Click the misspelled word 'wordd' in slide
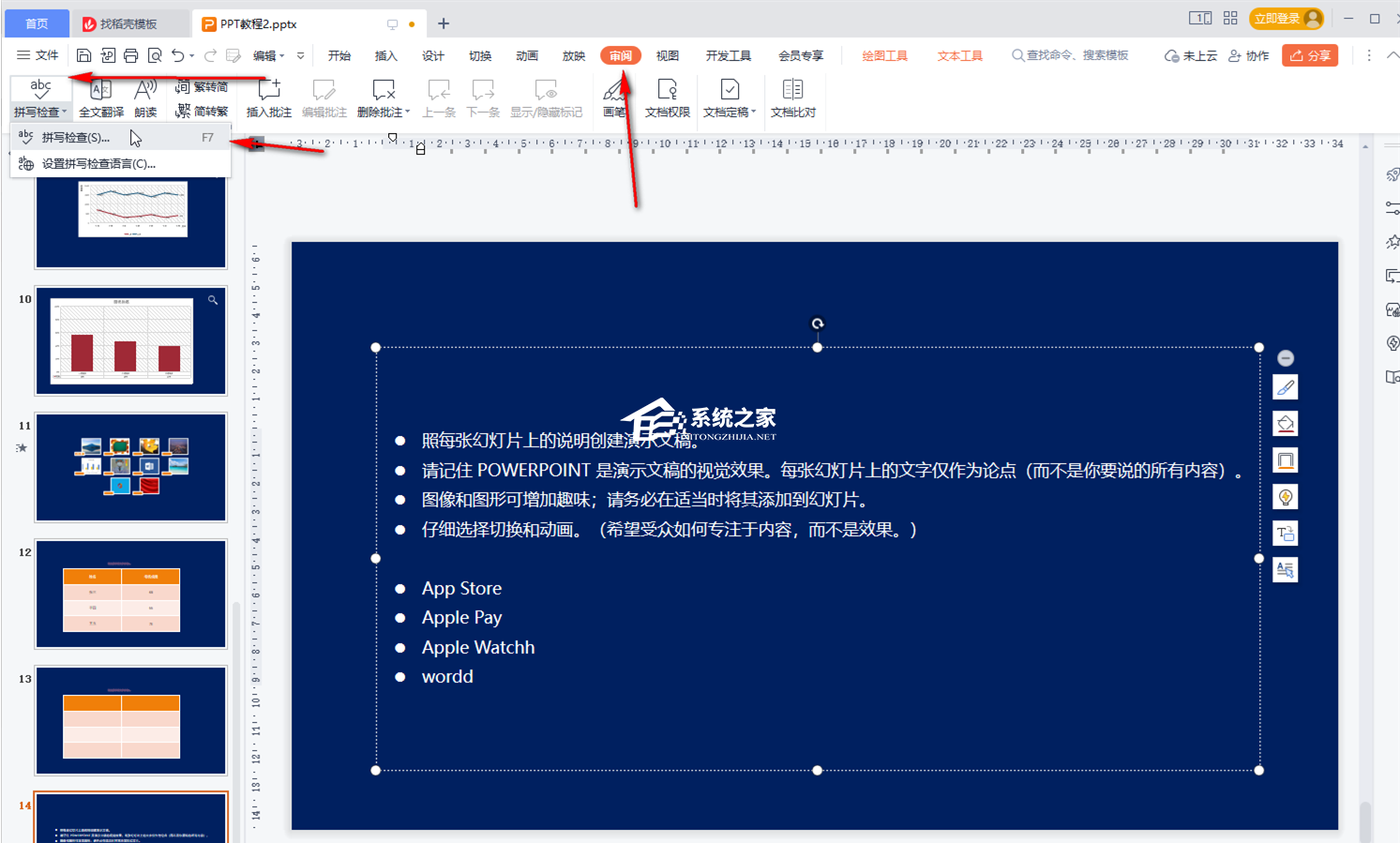 (x=447, y=677)
